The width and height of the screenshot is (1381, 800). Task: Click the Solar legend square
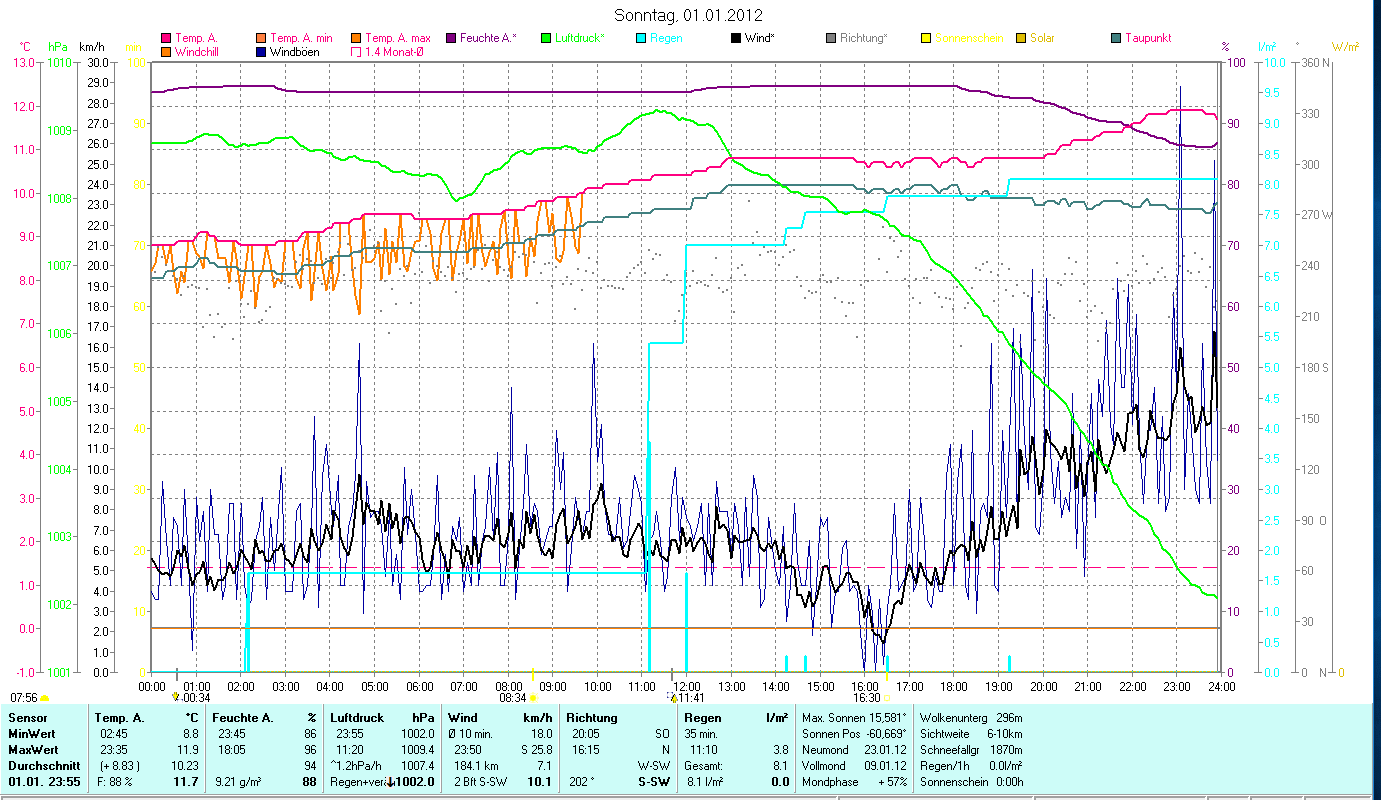click(x=1022, y=38)
